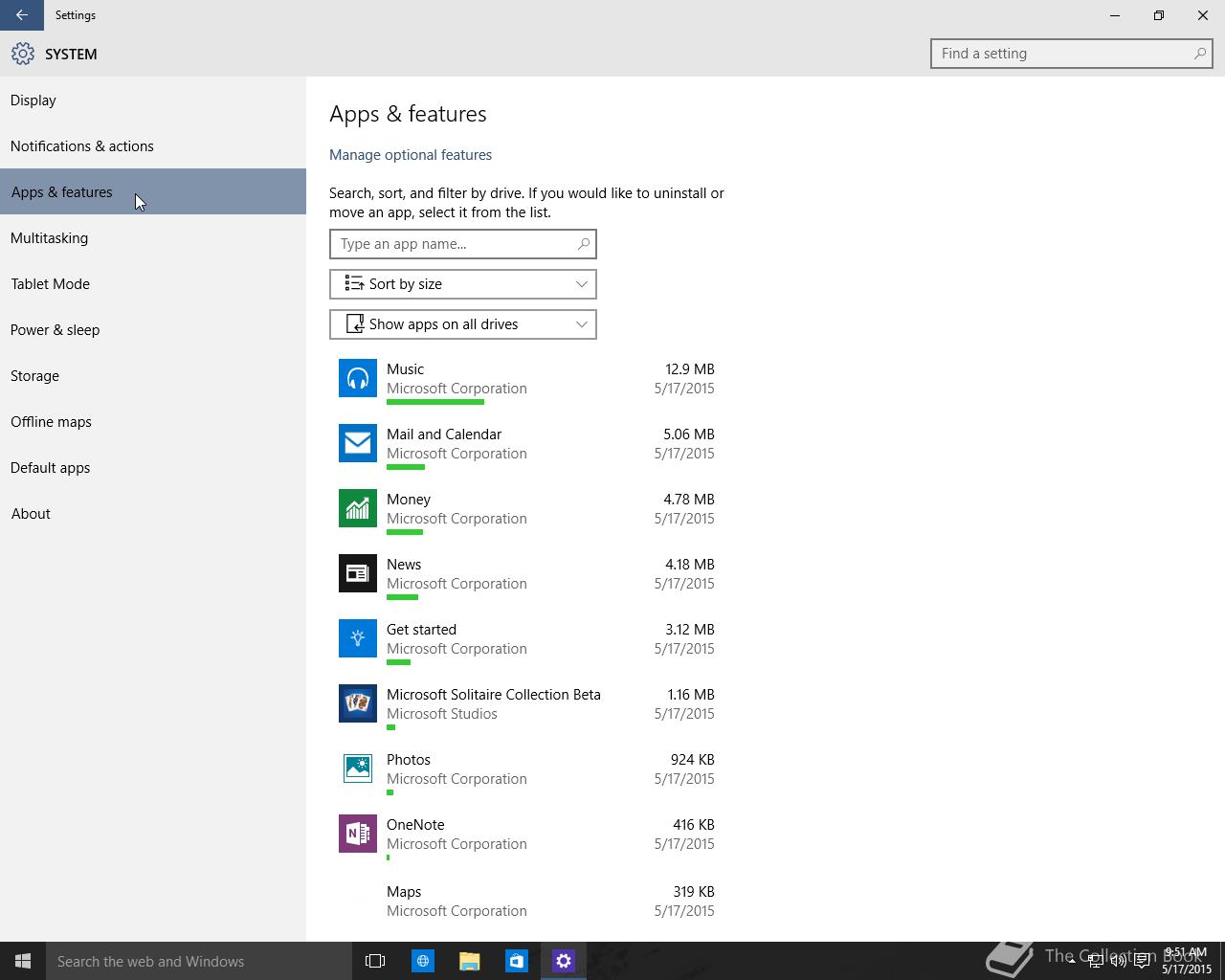Click the SYSTEM gear icon
This screenshot has width=1225, height=980.
[x=23, y=54]
